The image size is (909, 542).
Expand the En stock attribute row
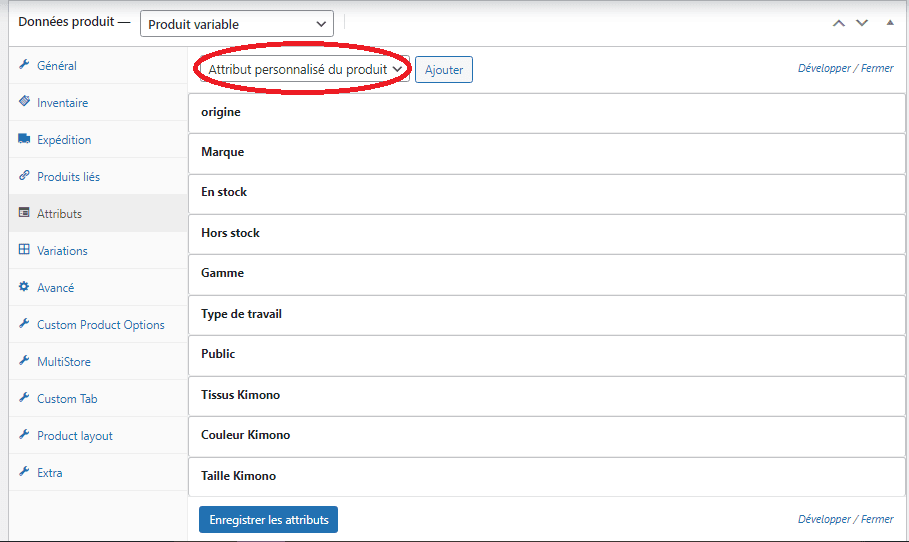(x=547, y=192)
